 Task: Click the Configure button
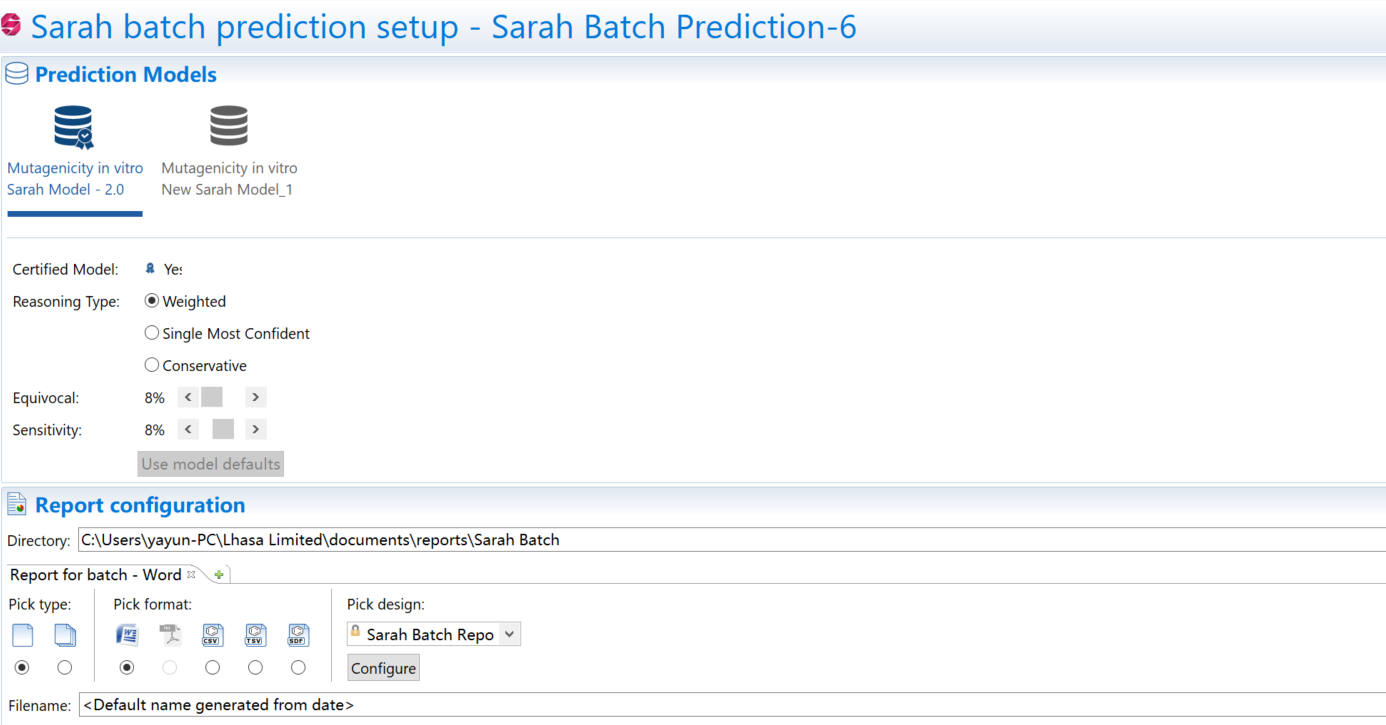(x=383, y=668)
